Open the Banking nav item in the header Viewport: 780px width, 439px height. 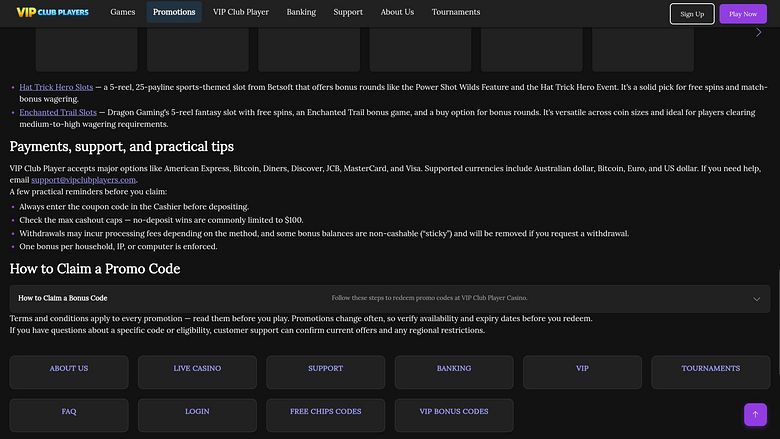click(301, 12)
